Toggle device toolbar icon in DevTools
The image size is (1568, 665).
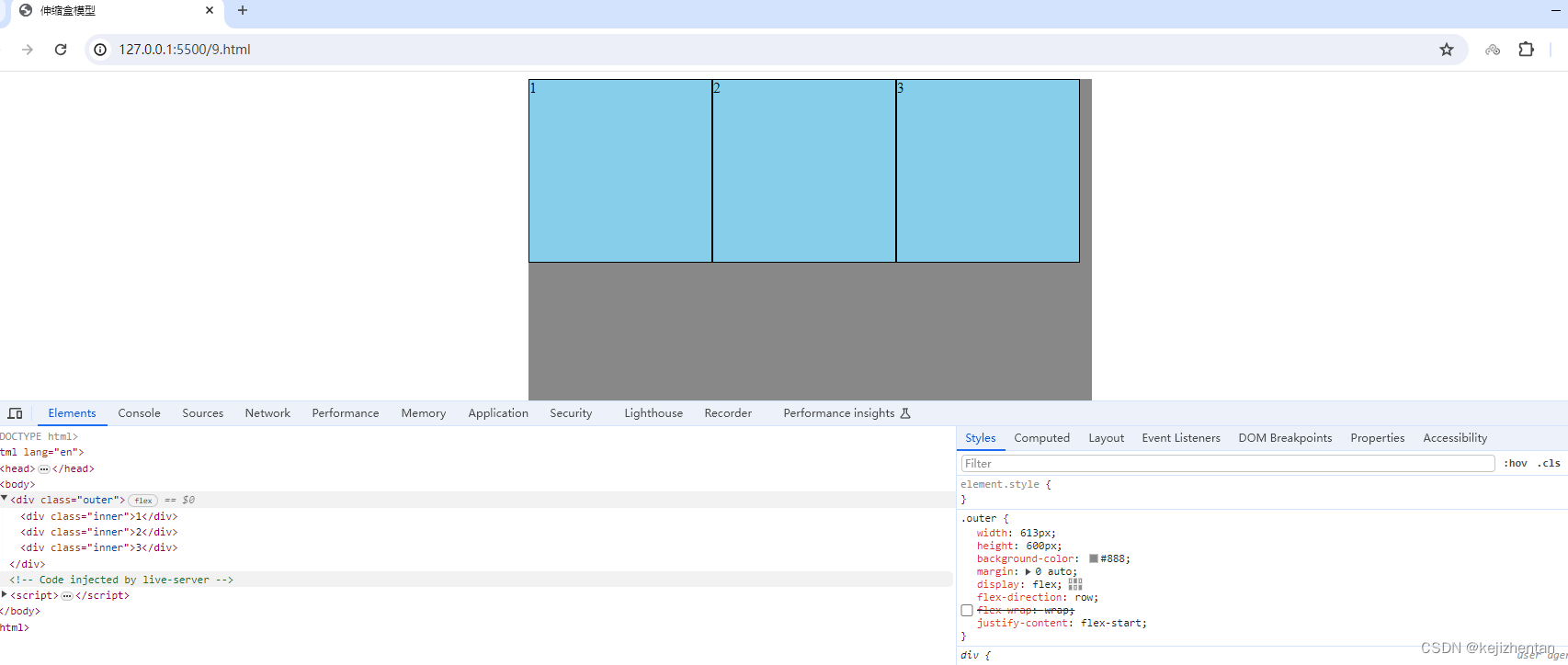(15, 413)
